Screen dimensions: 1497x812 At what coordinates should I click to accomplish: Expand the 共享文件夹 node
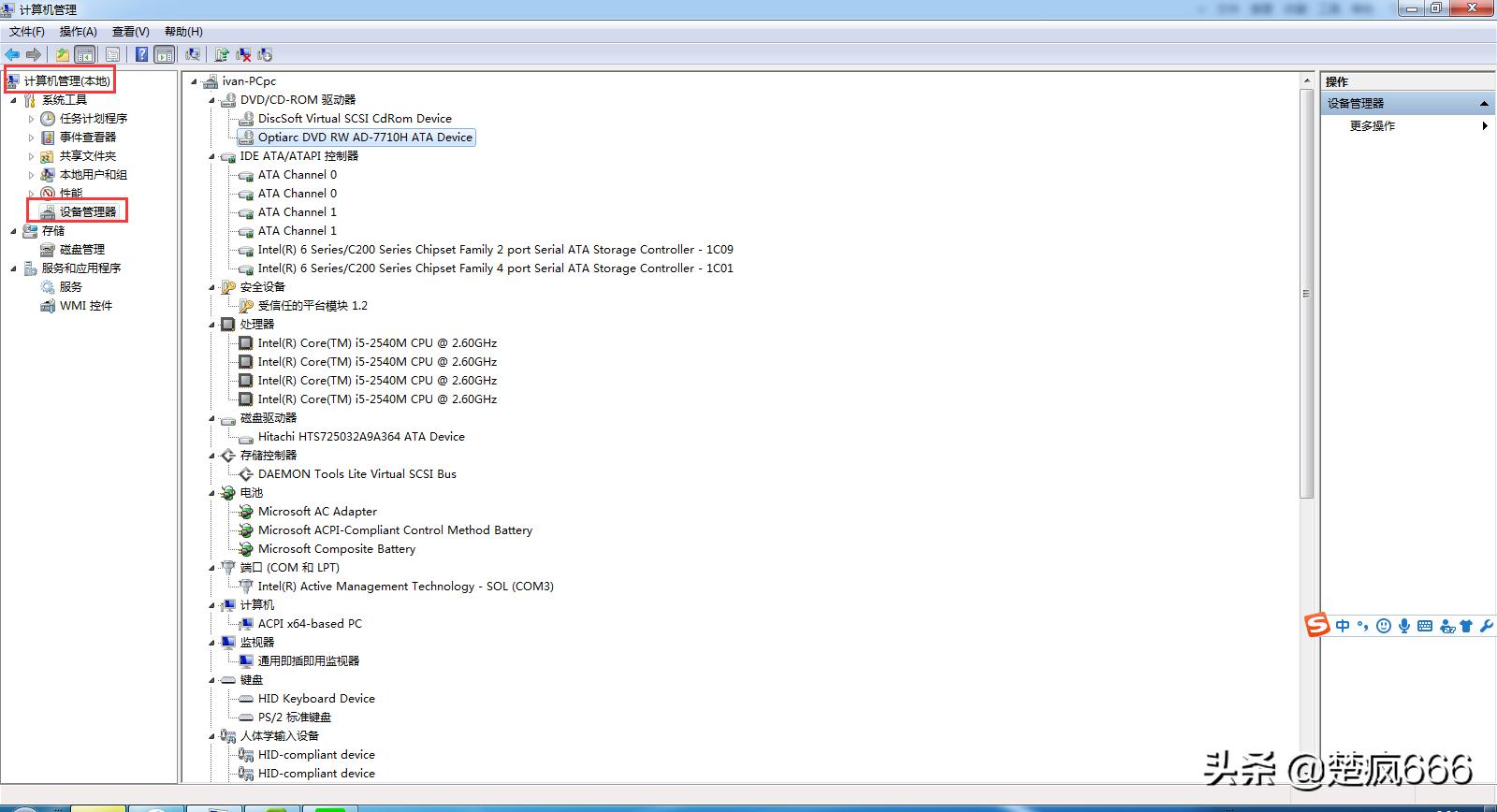31,156
